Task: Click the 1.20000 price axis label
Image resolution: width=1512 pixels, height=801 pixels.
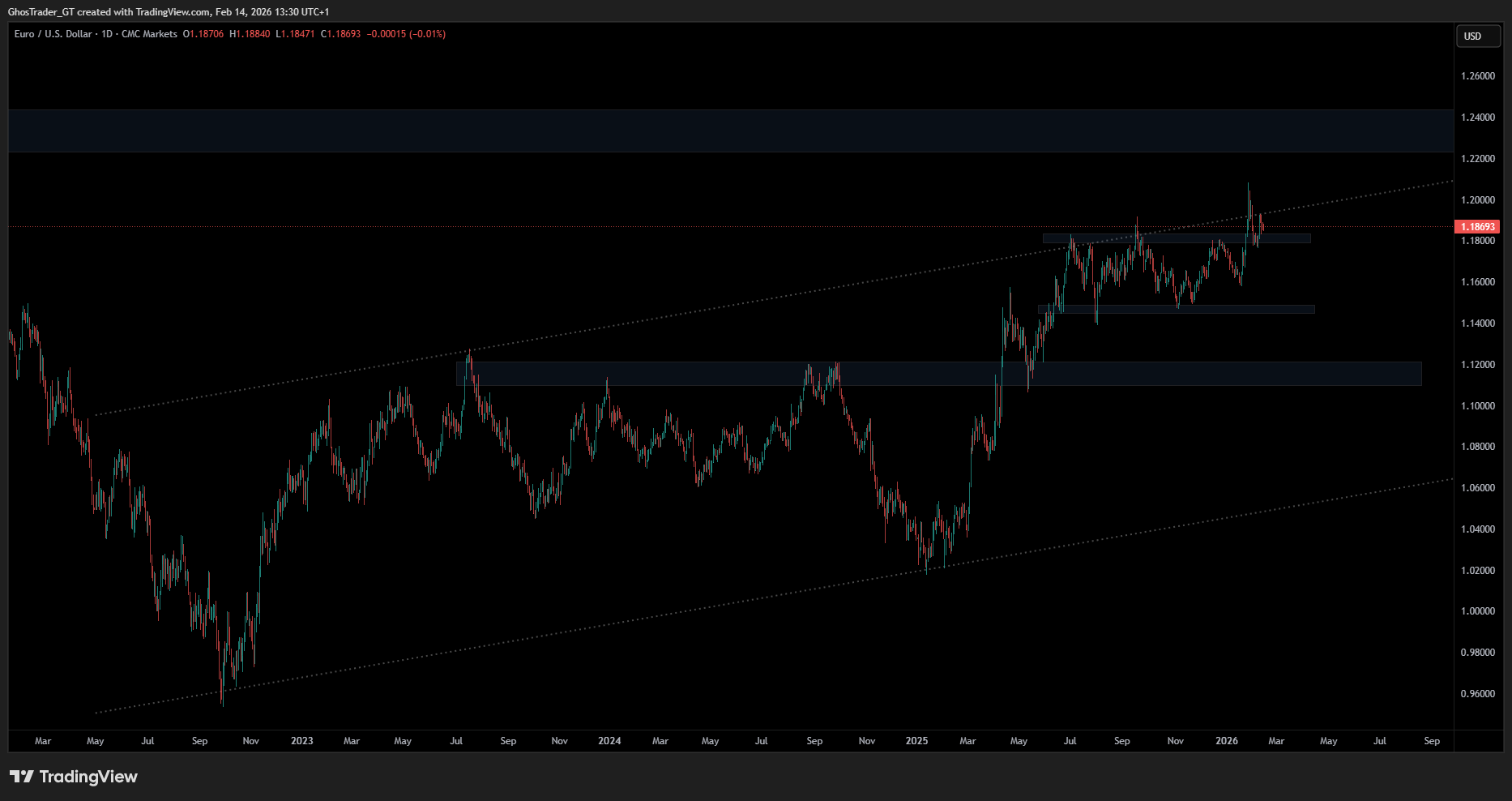Action: 1478,200
